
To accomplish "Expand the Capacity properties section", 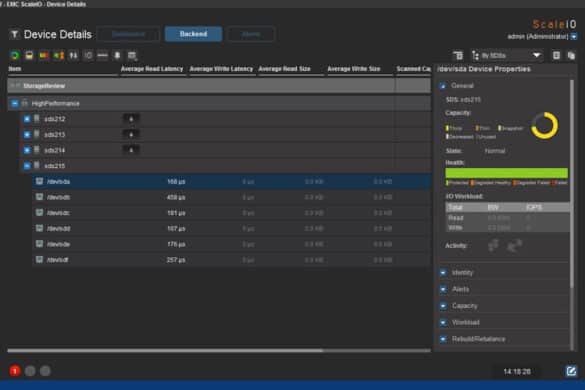I will click(443, 306).
